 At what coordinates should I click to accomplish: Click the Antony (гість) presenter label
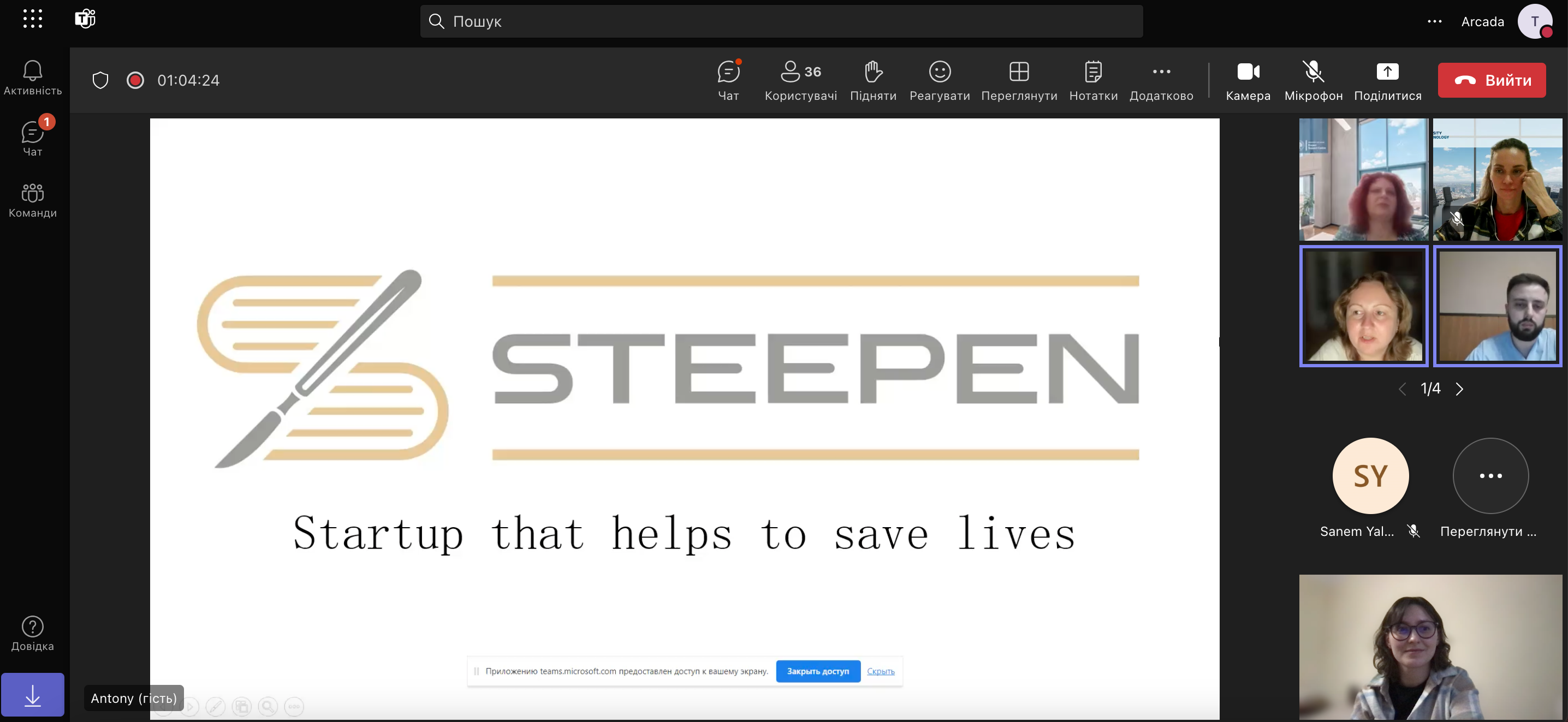[134, 699]
